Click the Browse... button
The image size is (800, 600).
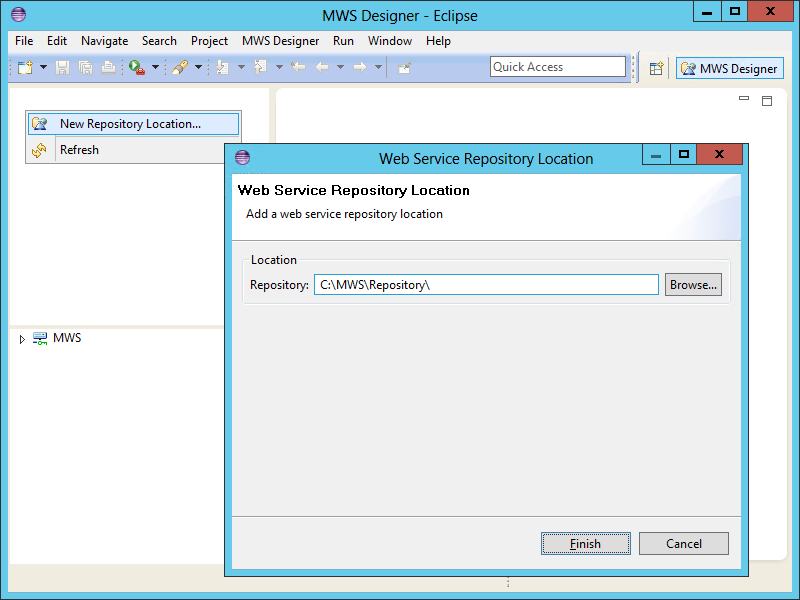[693, 285]
